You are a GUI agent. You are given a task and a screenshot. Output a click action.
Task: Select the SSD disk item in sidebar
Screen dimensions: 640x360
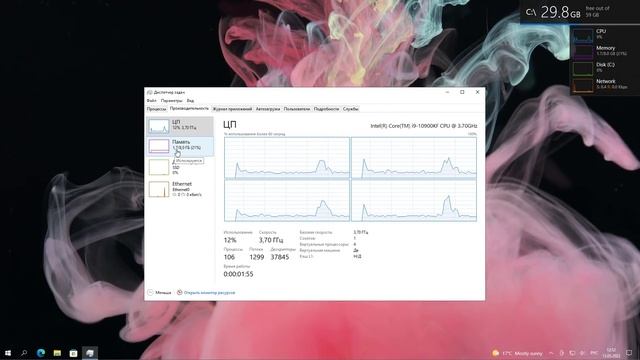click(x=180, y=167)
